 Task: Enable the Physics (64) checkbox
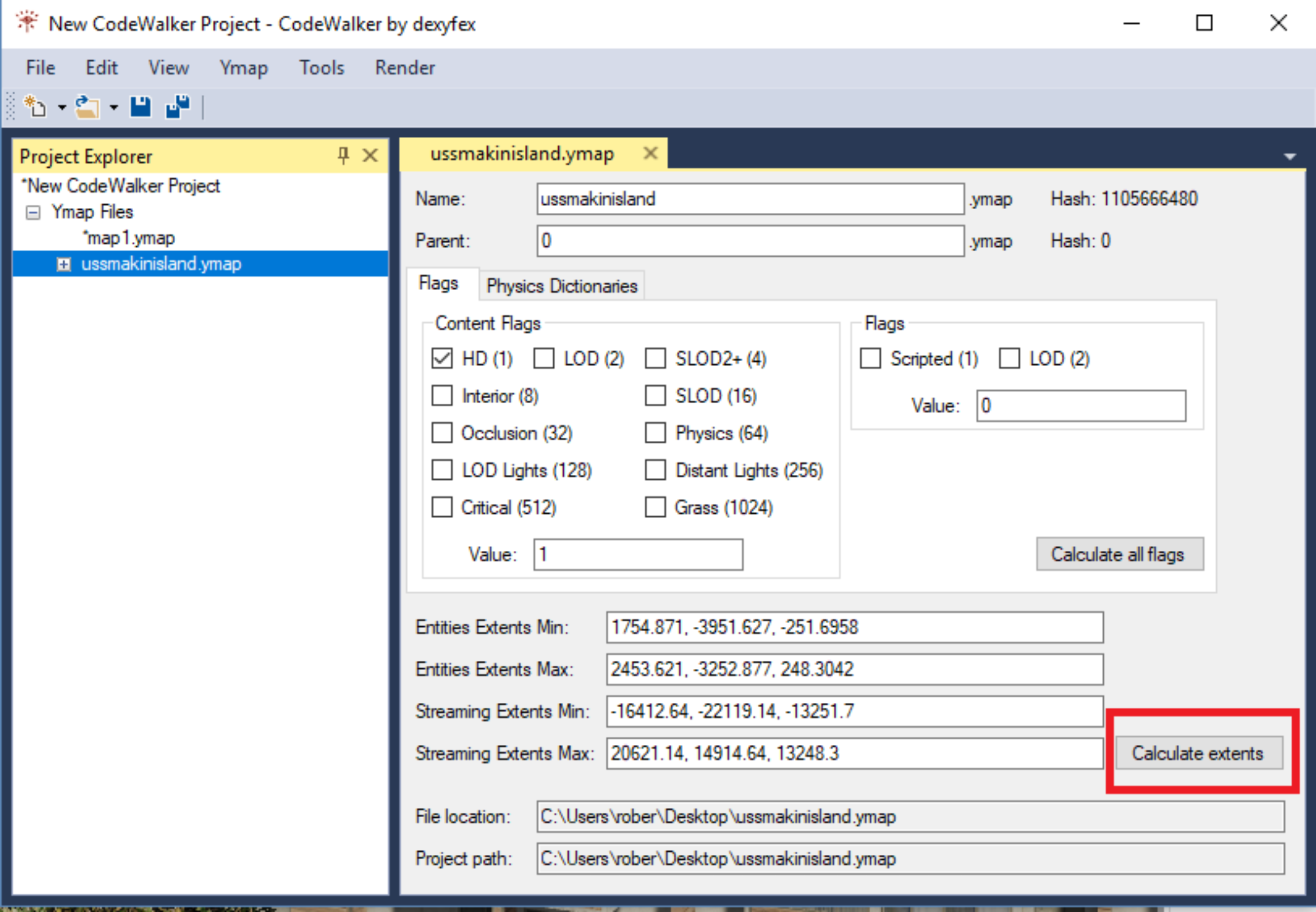click(x=655, y=433)
